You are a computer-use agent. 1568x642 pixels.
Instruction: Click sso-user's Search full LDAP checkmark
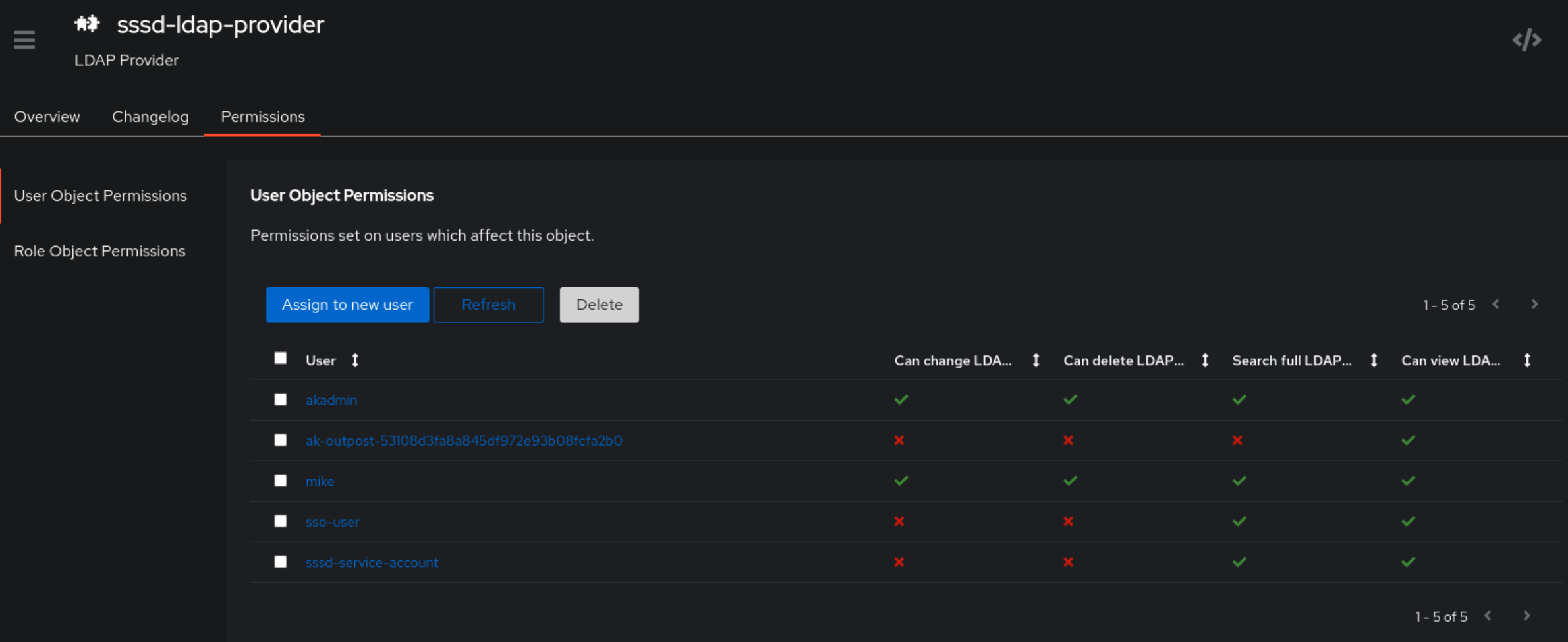[x=1239, y=521]
